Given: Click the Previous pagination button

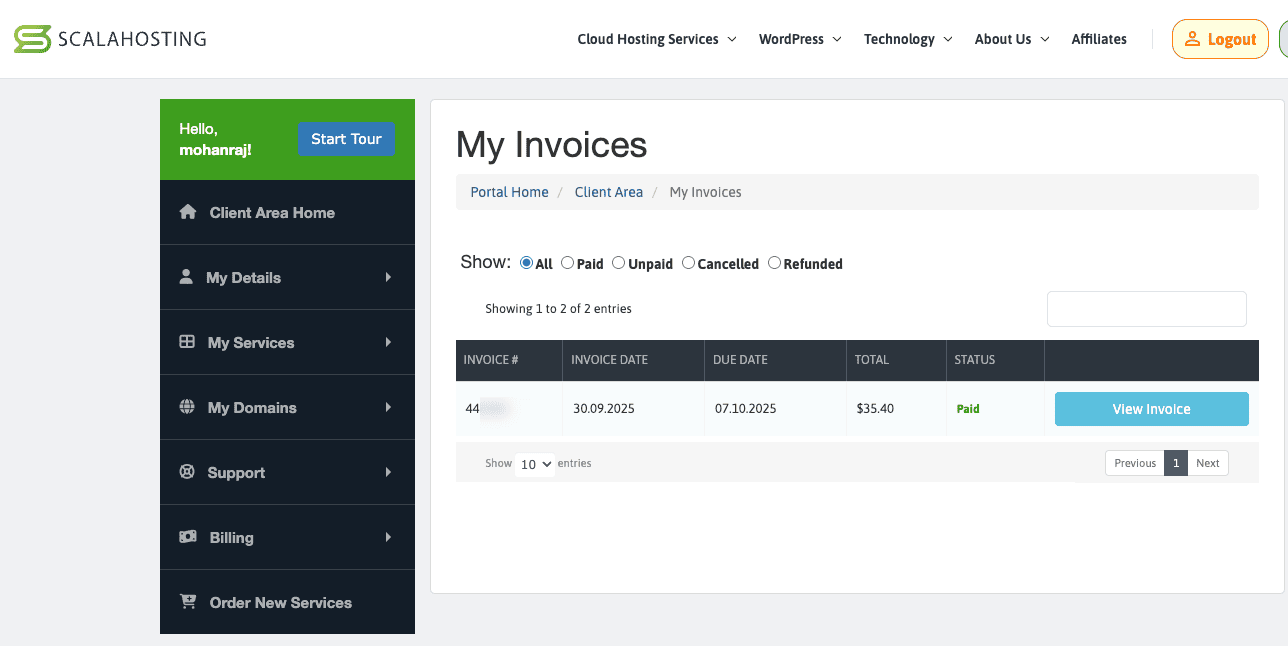Looking at the screenshot, I should [x=1135, y=463].
